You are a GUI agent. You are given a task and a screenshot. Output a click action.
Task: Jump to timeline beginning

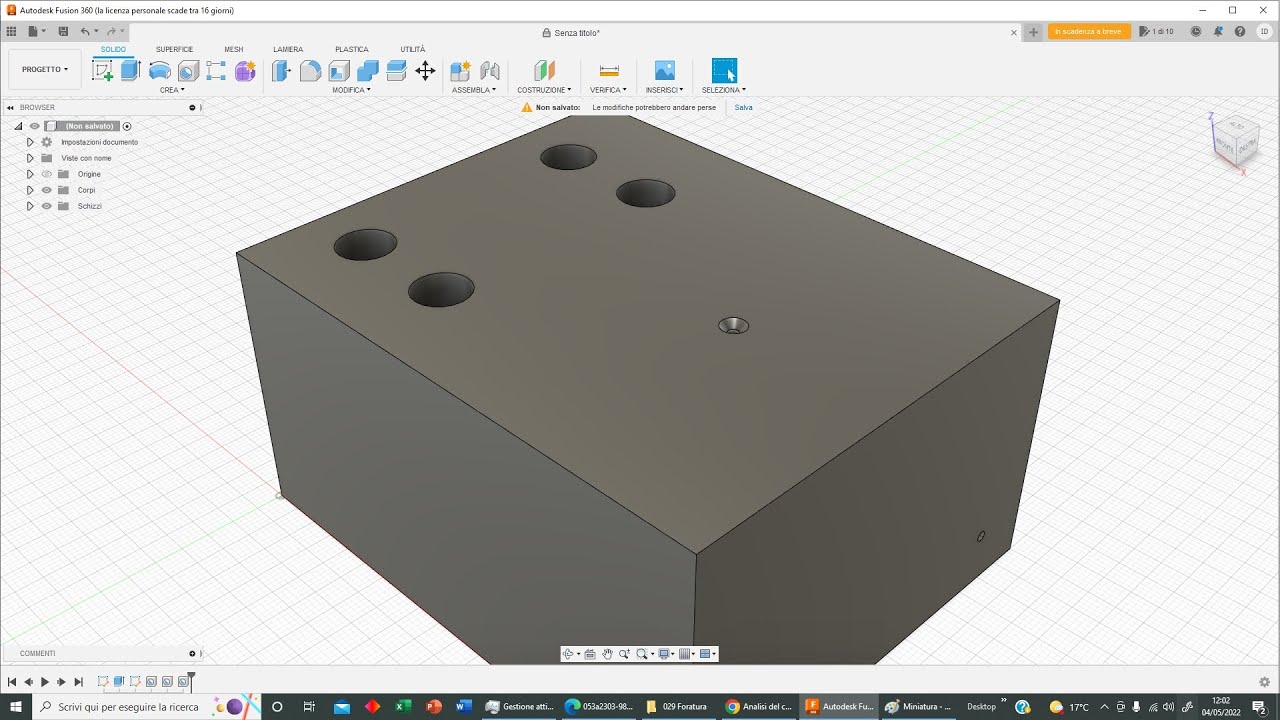point(12,682)
